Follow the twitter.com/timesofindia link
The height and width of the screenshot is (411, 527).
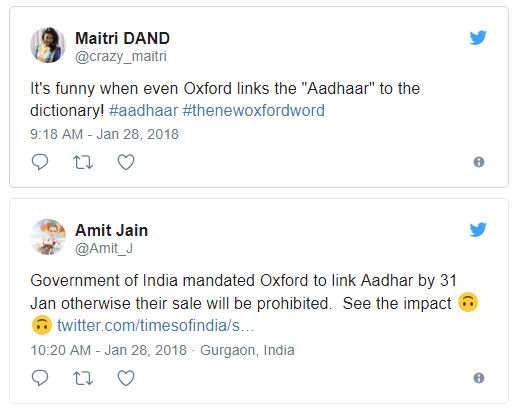(x=156, y=326)
